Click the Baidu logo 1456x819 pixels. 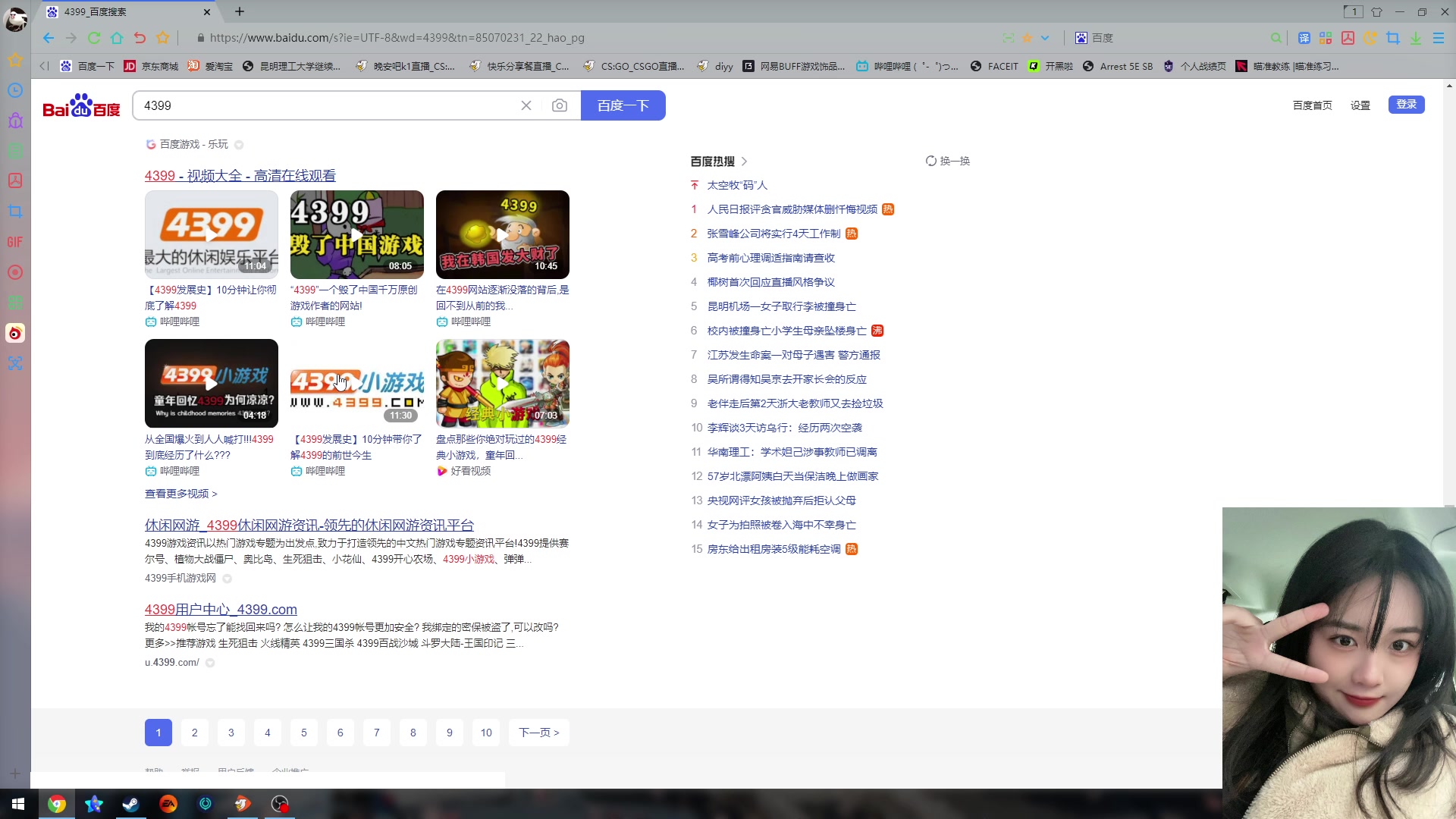click(x=81, y=105)
